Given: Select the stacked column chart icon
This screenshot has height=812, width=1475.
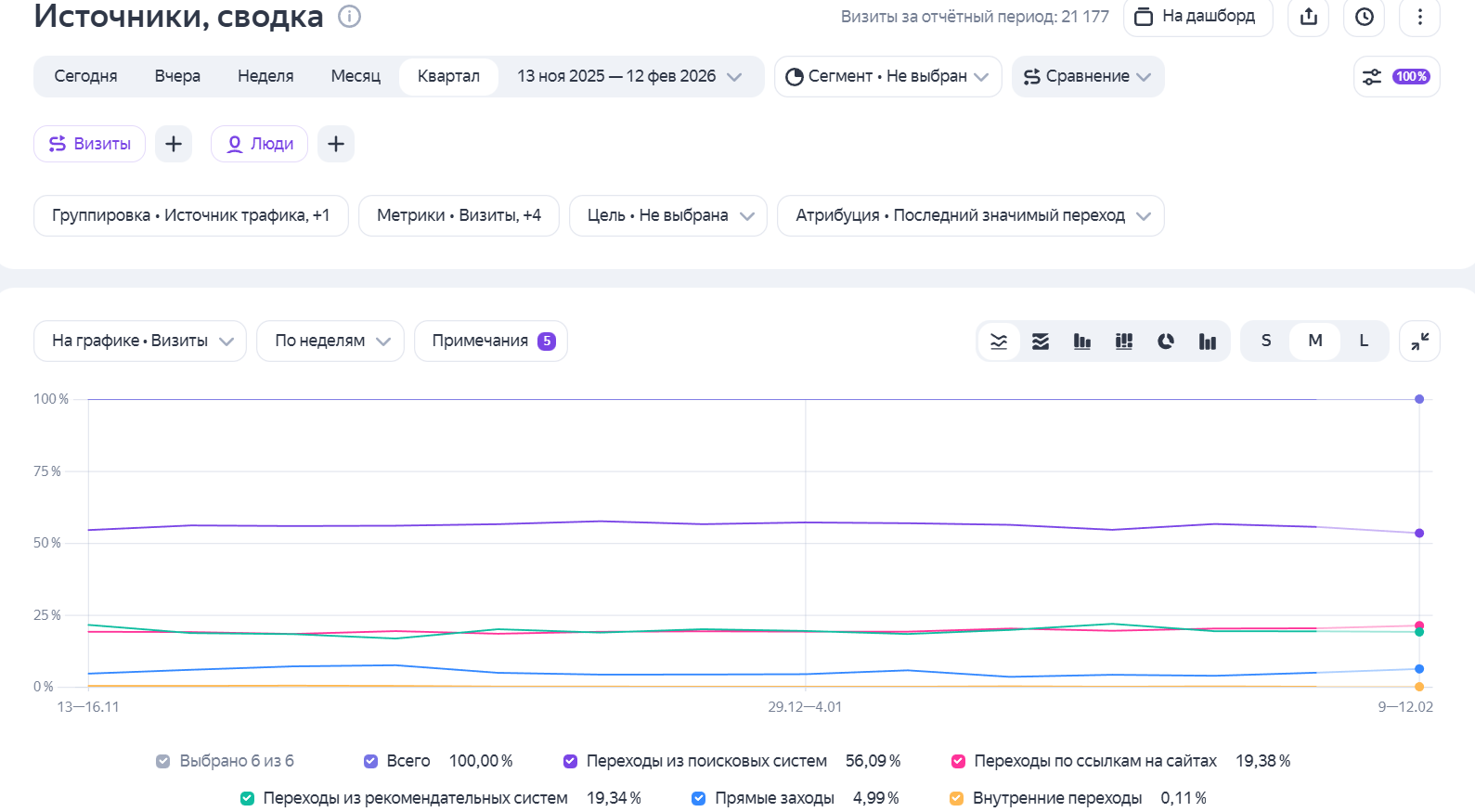Looking at the screenshot, I should click(x=1124, y=342).
